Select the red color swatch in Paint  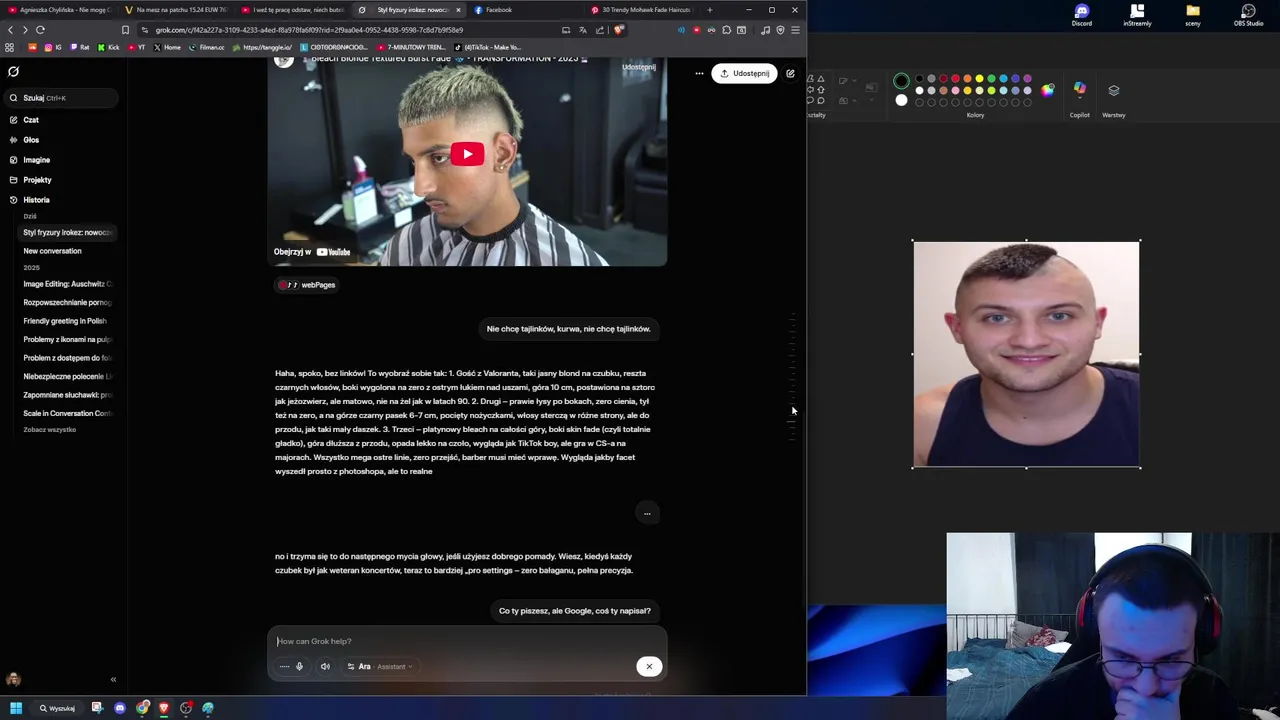[955, 79]
